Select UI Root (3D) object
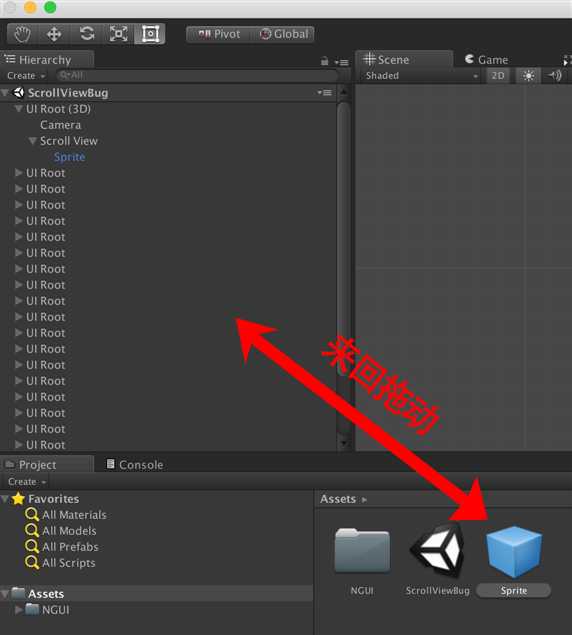 (58, 109)
